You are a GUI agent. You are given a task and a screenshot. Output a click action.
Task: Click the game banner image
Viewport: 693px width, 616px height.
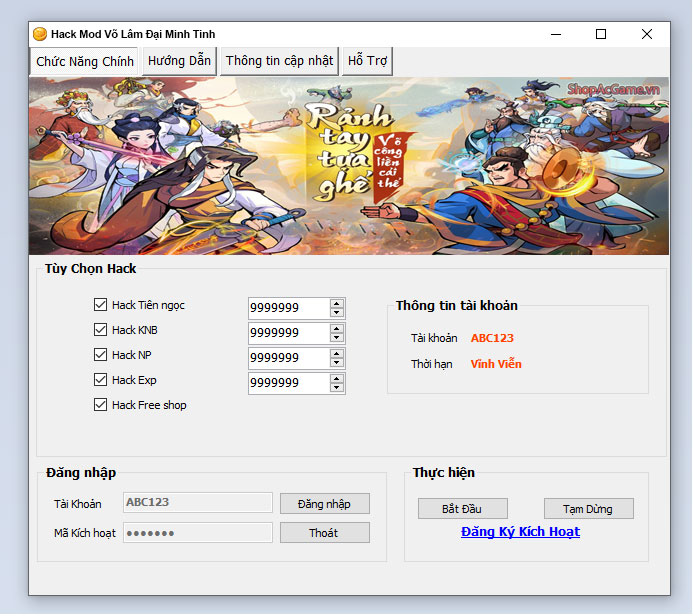(349, 166)
